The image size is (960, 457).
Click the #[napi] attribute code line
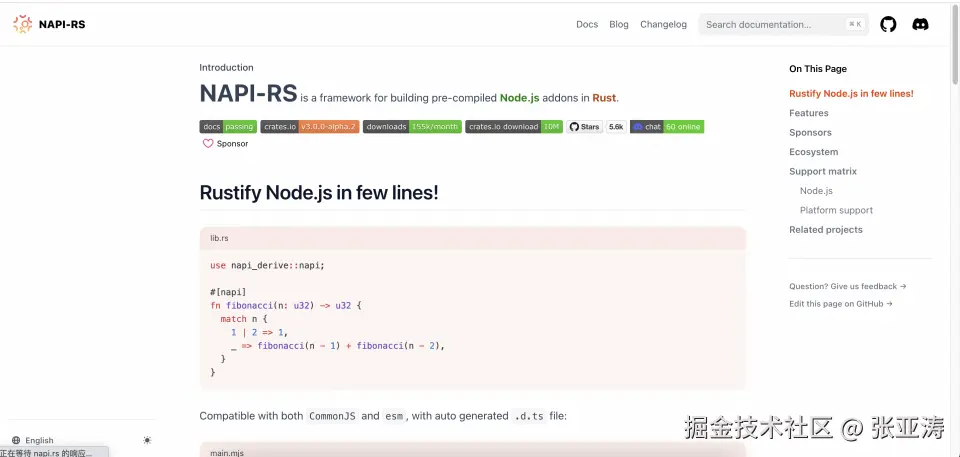(x=228, y=292)
